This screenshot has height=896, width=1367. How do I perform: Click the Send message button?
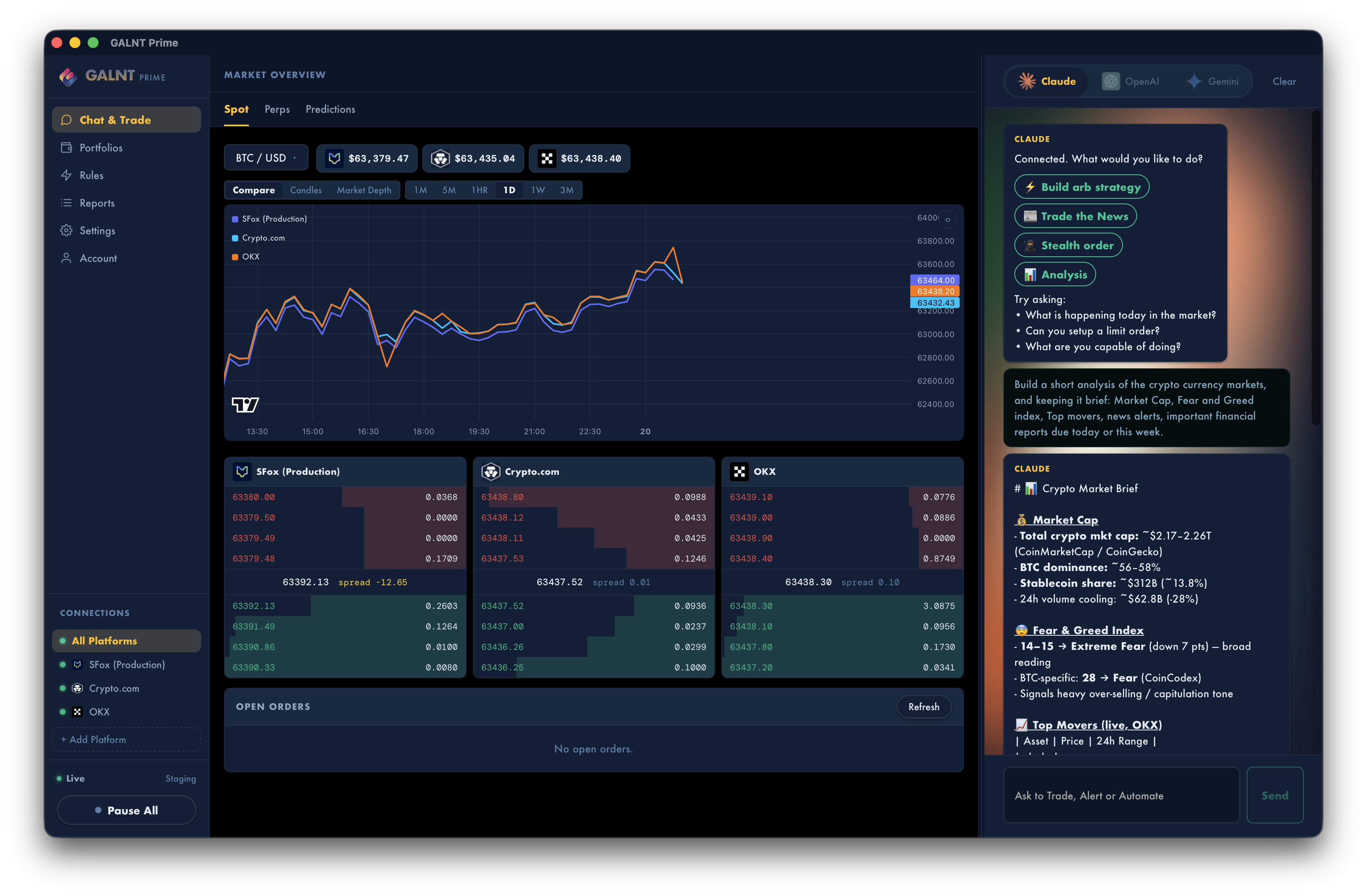1275,795
